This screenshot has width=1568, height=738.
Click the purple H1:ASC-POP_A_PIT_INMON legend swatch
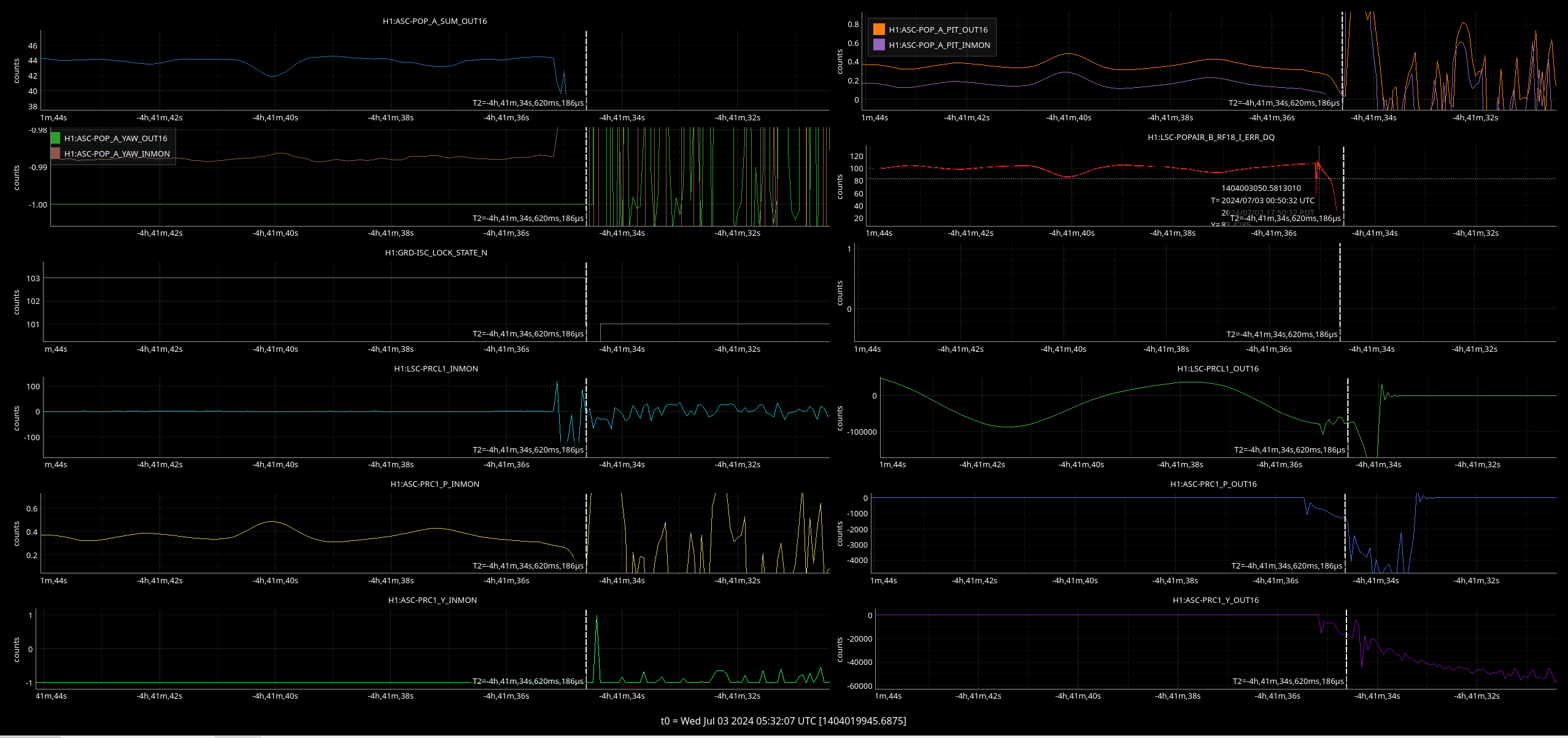(879, 45)
